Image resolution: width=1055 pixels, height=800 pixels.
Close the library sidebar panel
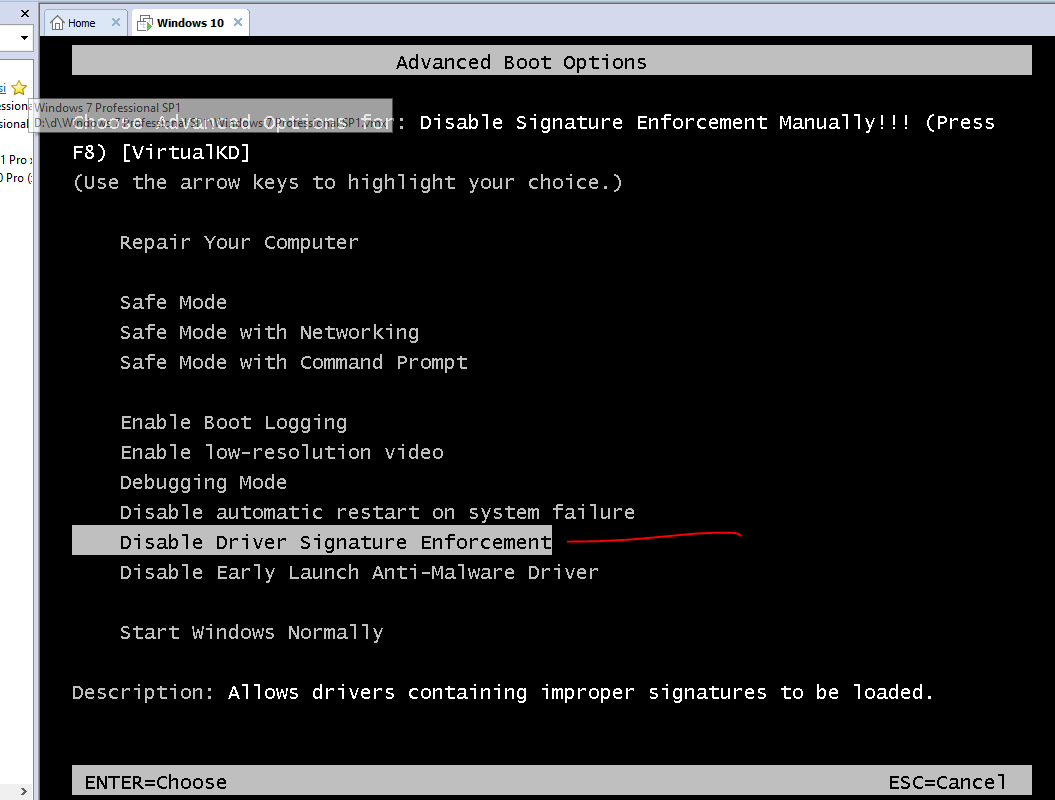pos(25,13)
